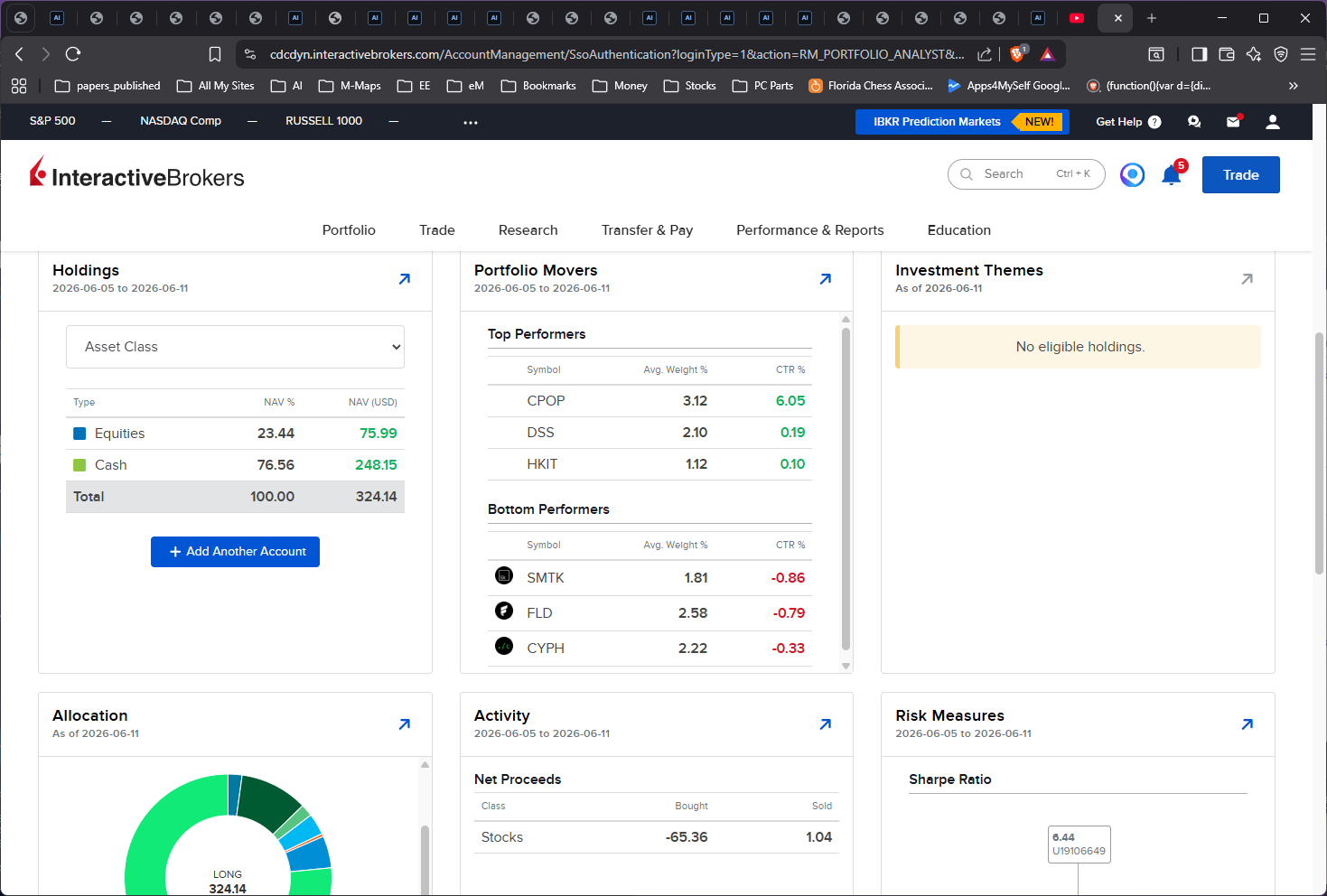Open the Brave VPN shield icon
This screenshot has height=896, width=1327.
(x=1281, y=54)
